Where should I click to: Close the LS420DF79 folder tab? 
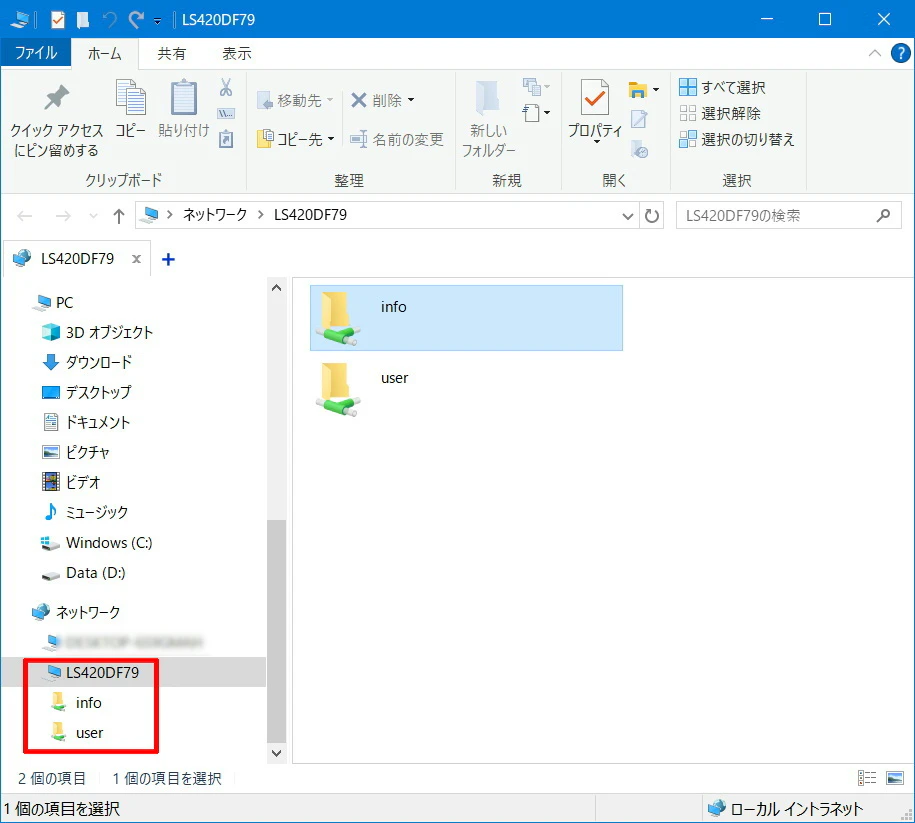tap(137, 259)
